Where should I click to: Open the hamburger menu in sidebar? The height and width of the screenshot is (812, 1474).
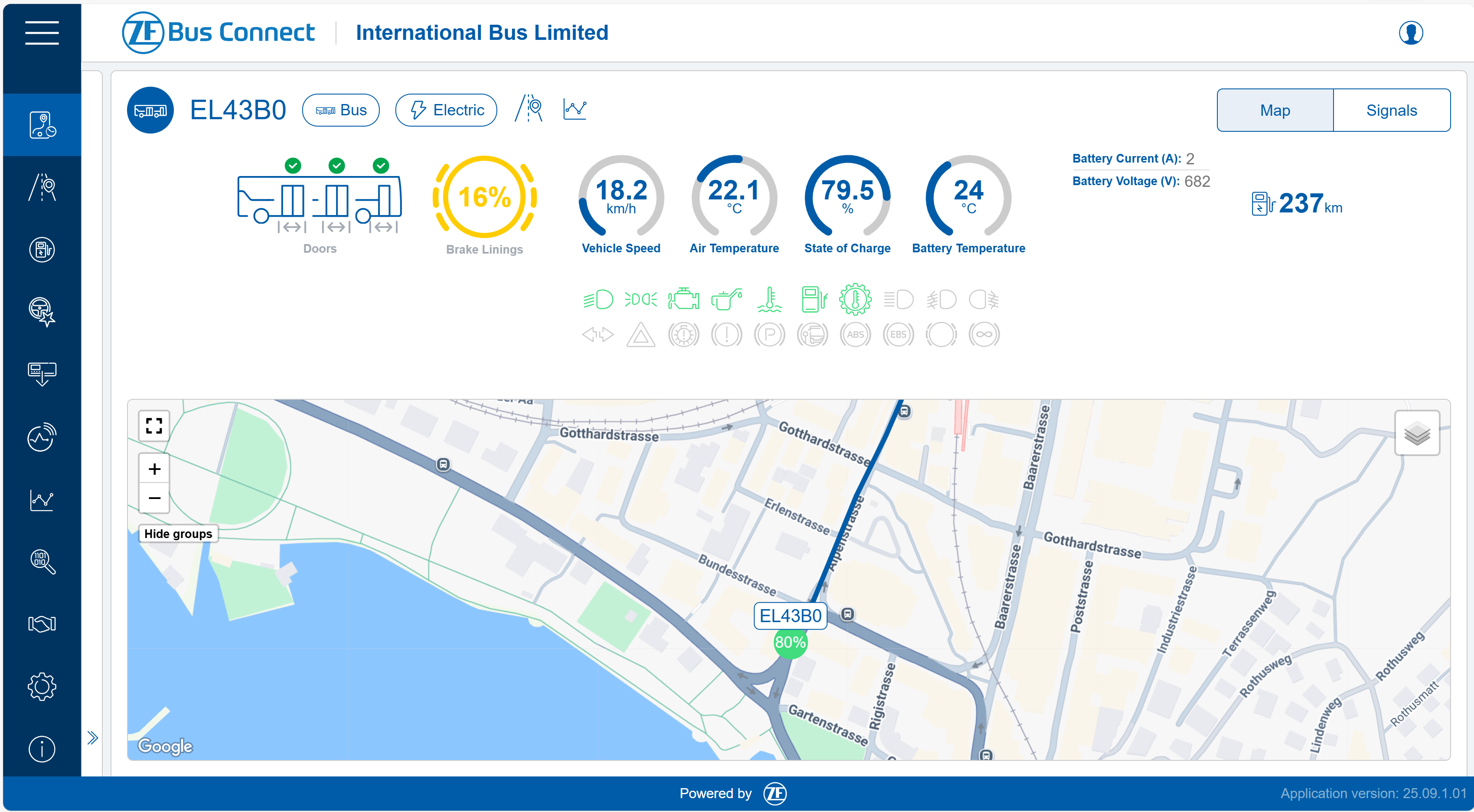(42, 33)
